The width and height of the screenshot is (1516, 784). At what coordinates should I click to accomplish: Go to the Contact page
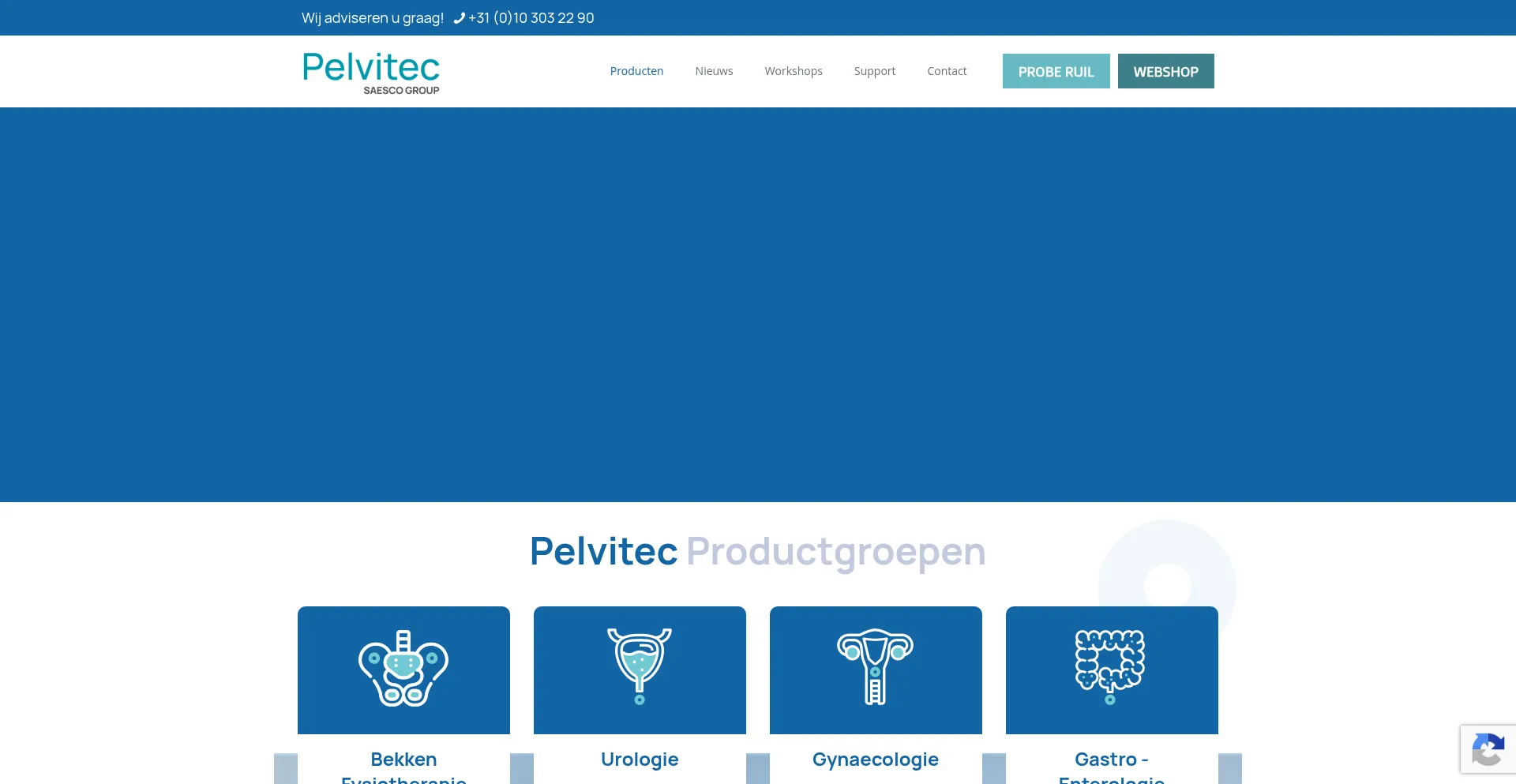coord(947,71)
